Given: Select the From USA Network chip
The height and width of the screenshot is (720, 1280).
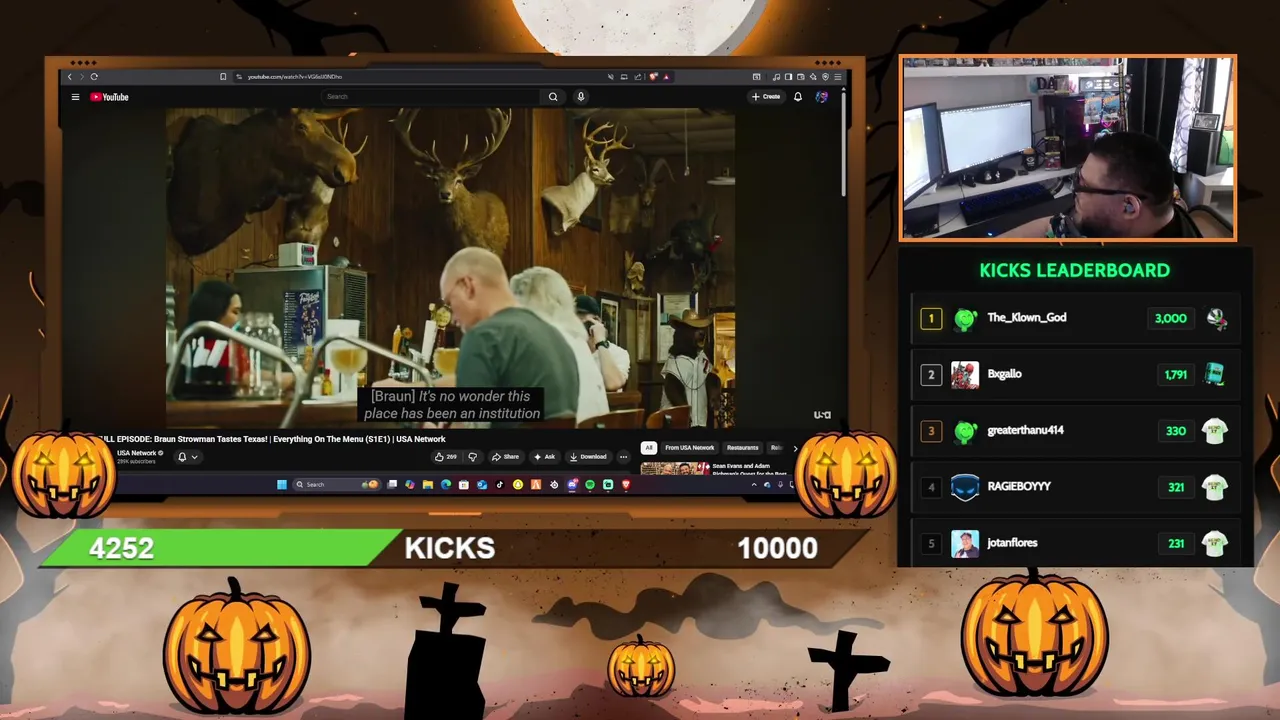Looking at the screenshot, I should (690, 448).
